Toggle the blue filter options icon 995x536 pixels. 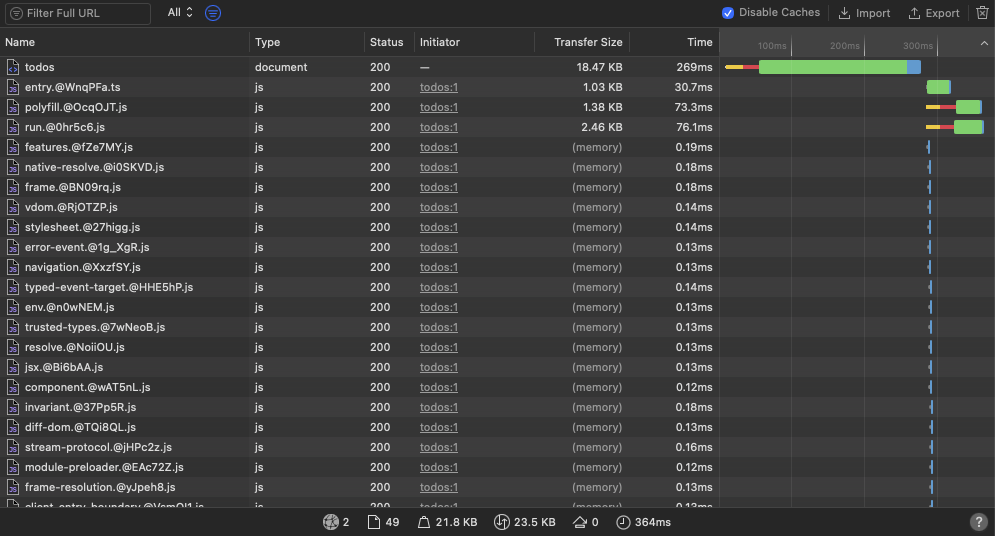(x=213, y=13)
